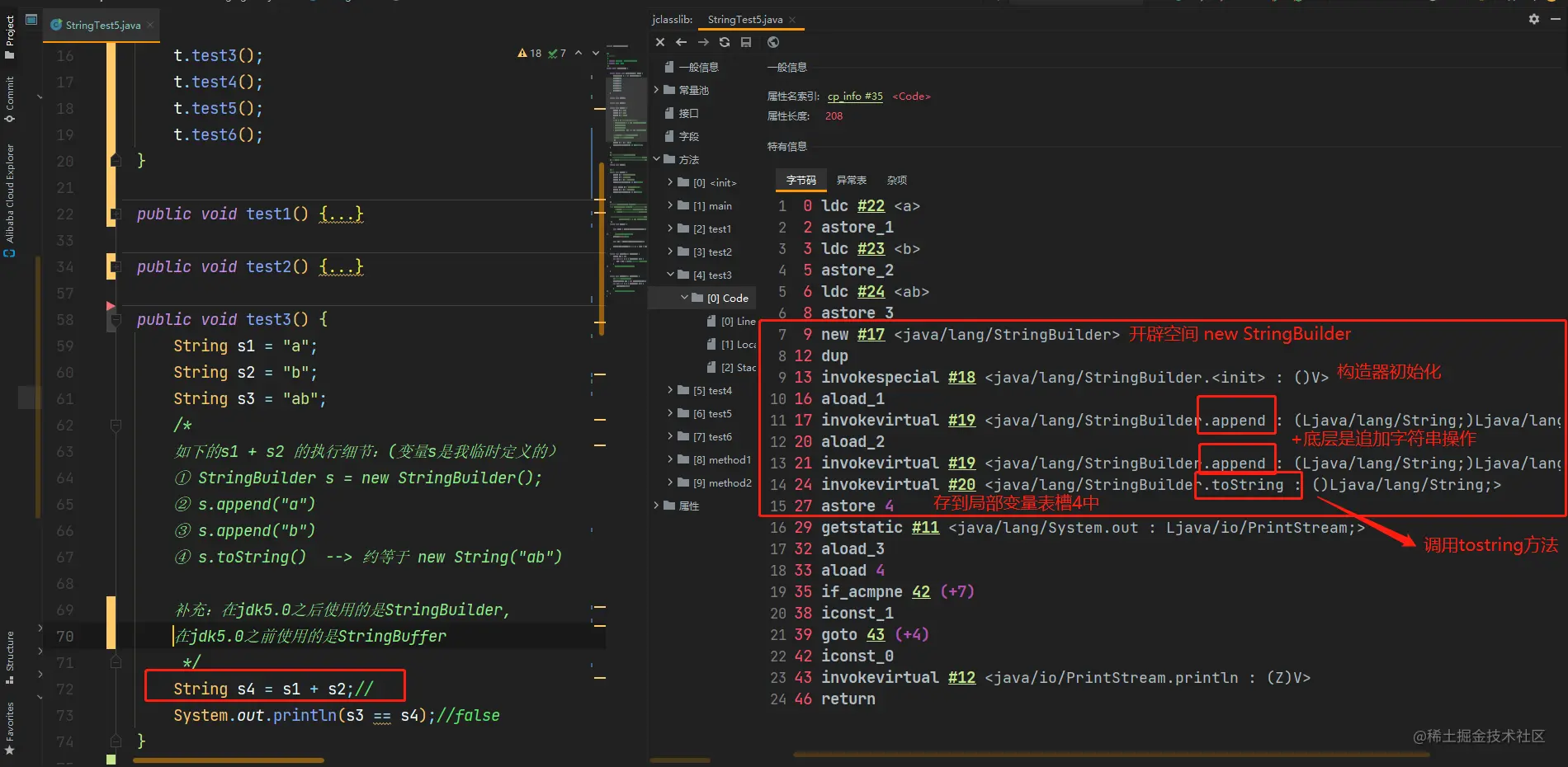1568x767 pixels.
Task: Save the class file via the floppy icon
Action: pyautogui.click(x=746, y=42)
